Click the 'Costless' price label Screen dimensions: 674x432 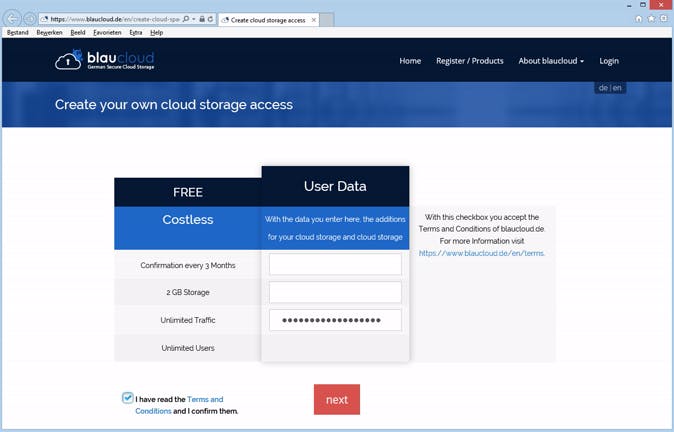coord(188,220)
